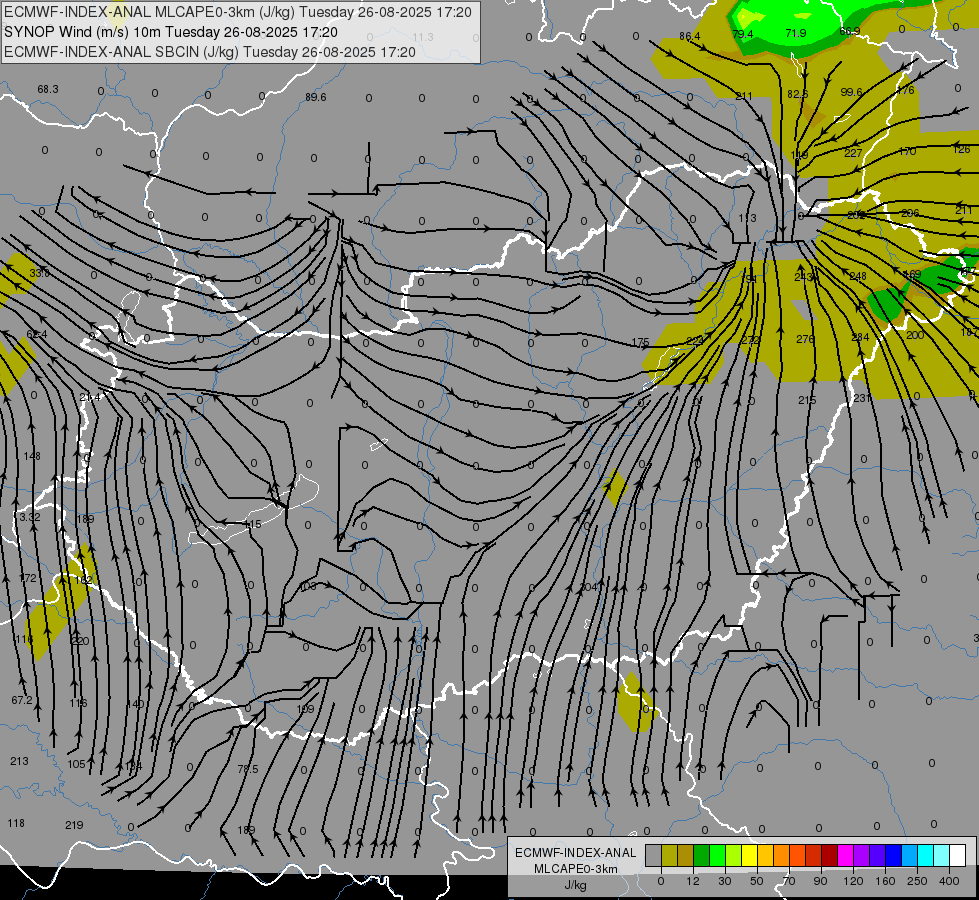Click the map value 79.4
Viewport: 979px width, 900px height.
point(742,34)
